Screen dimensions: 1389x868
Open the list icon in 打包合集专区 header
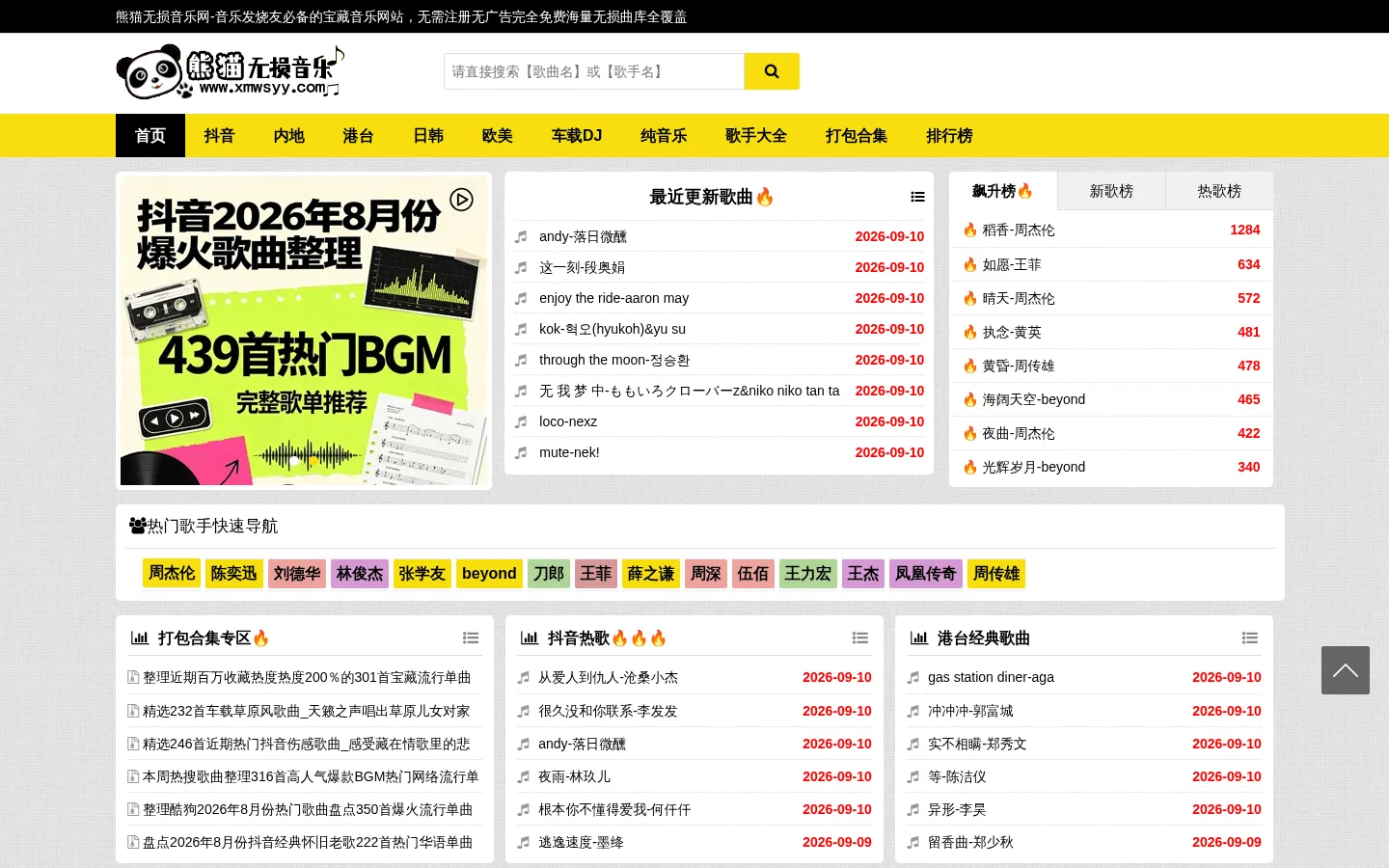tap(471, 637)
